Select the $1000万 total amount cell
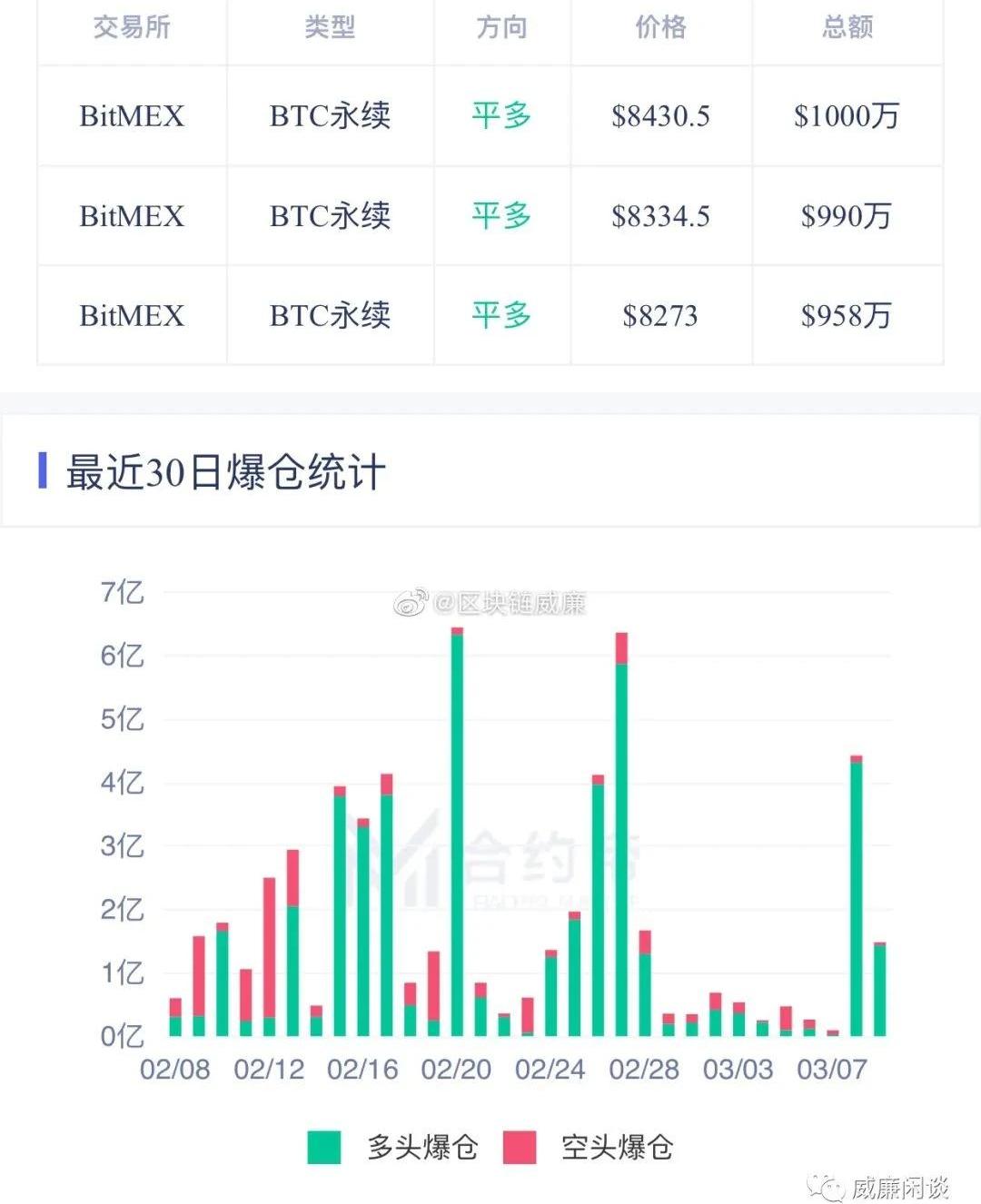The height and width of the screenshot is (1204, 981). tap(847, 115)
